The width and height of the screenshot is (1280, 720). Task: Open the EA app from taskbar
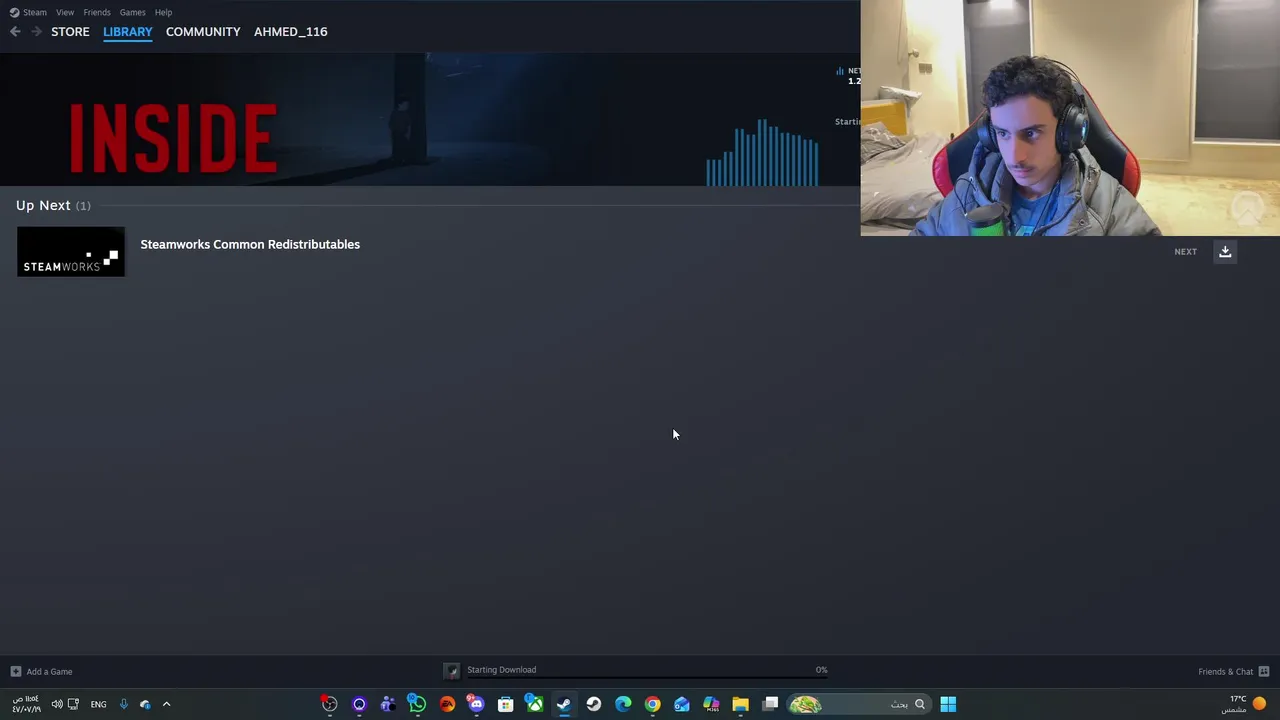tap(447, 704)
